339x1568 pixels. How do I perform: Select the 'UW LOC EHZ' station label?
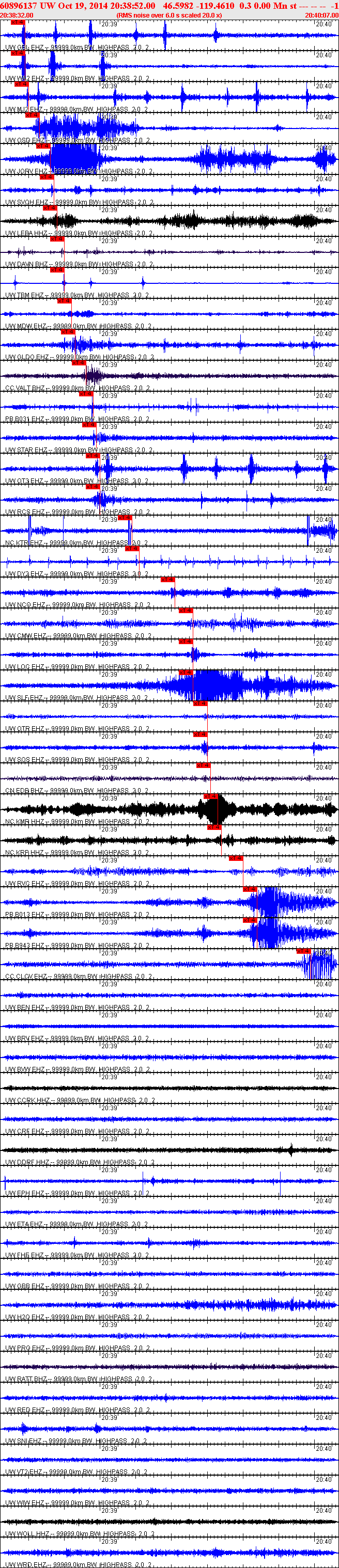point(25,667)
